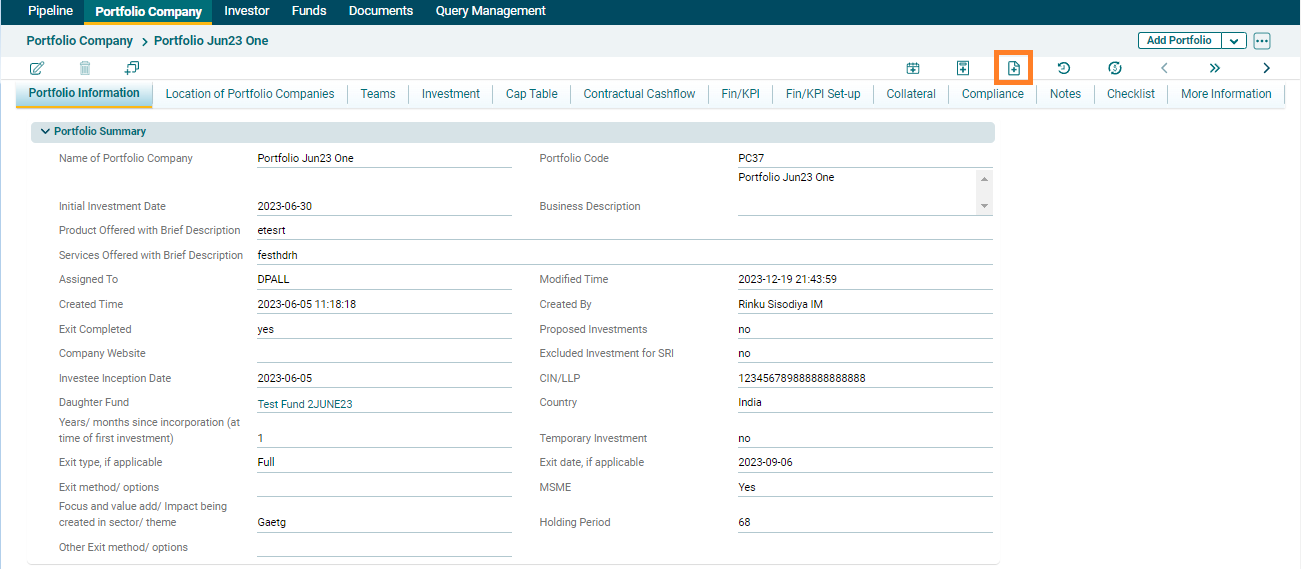Screen dimensions: 1301x569
Task: Open the Test Fund 2JUNE23 link
Action: pyautogui.click(x=305, y=404)
